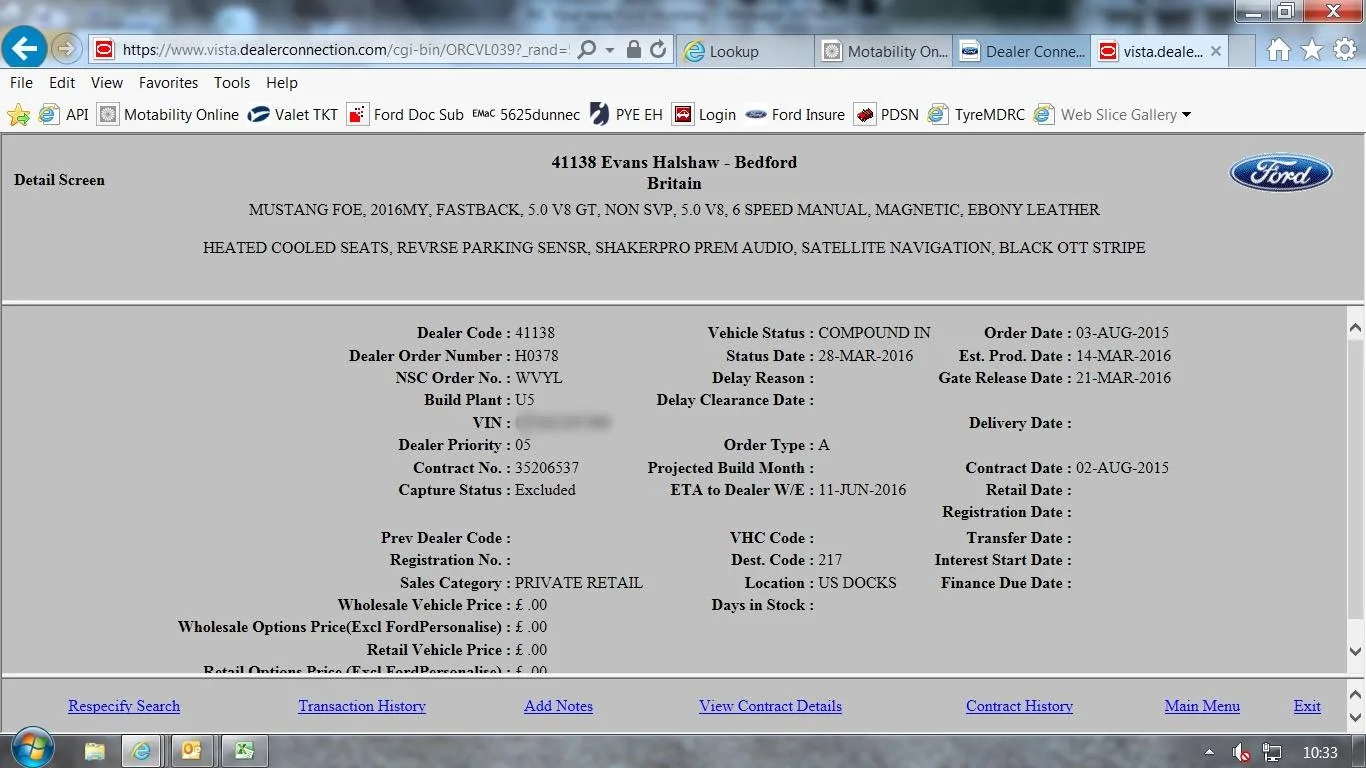Open the Login favorite
The height and width of the screenshot is (768, 1366).
pos(705,115)
